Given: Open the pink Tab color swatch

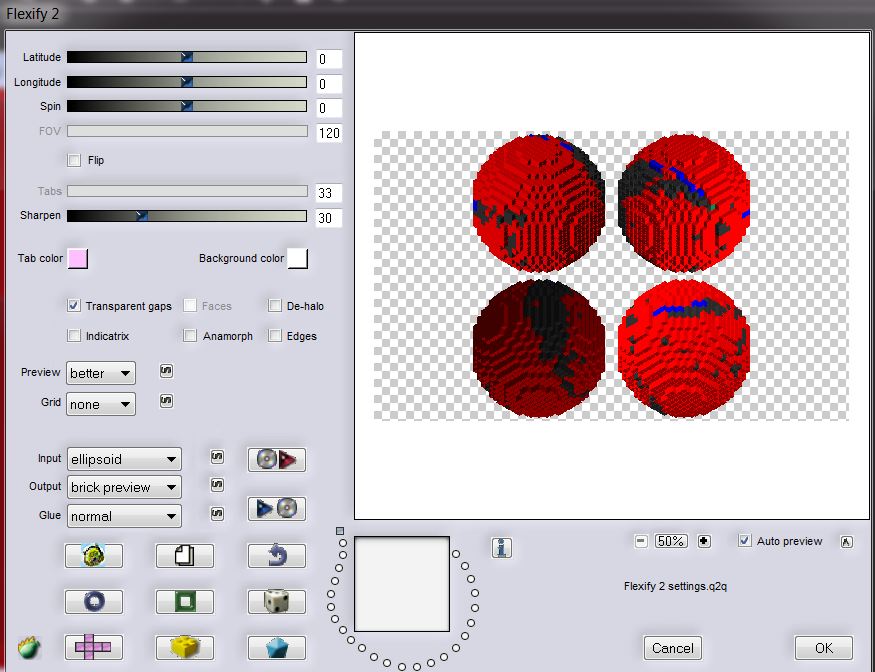Looking at the screenshot, I should [x=78, y=258].
